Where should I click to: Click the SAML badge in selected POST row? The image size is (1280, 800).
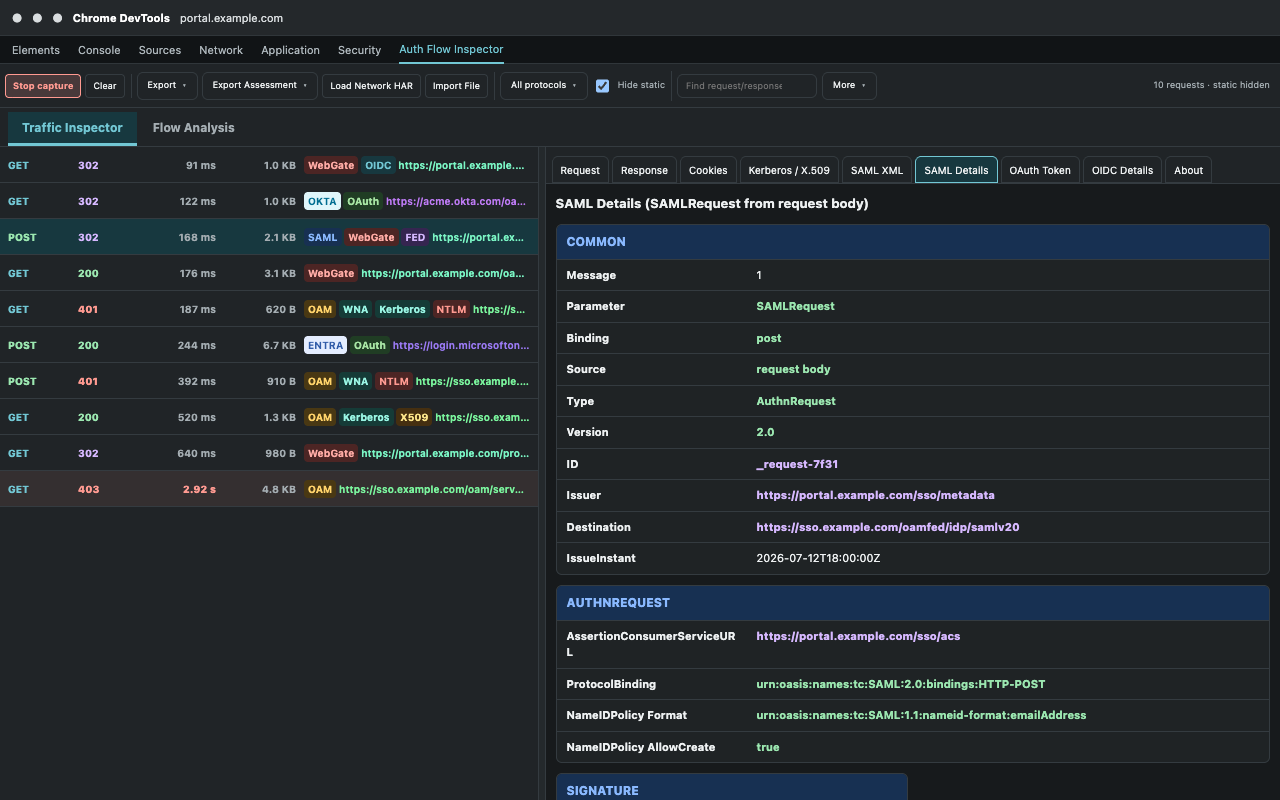pyautogui.click(x=322, y=237)
